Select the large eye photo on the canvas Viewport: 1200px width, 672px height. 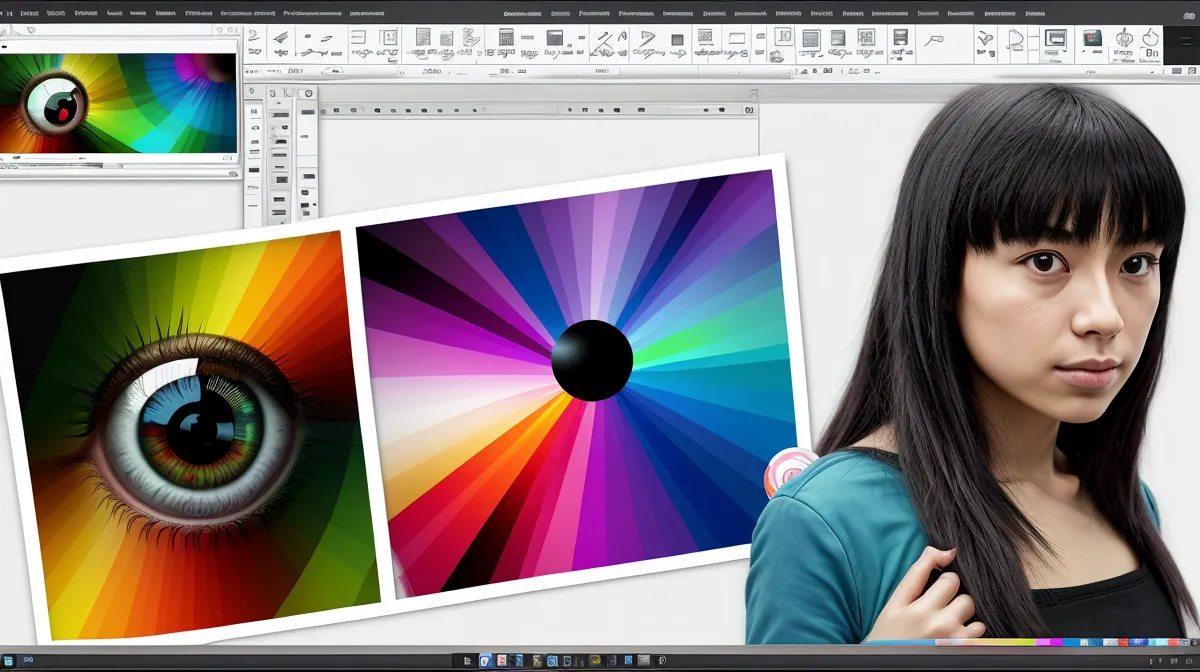[x=190, y=435]
